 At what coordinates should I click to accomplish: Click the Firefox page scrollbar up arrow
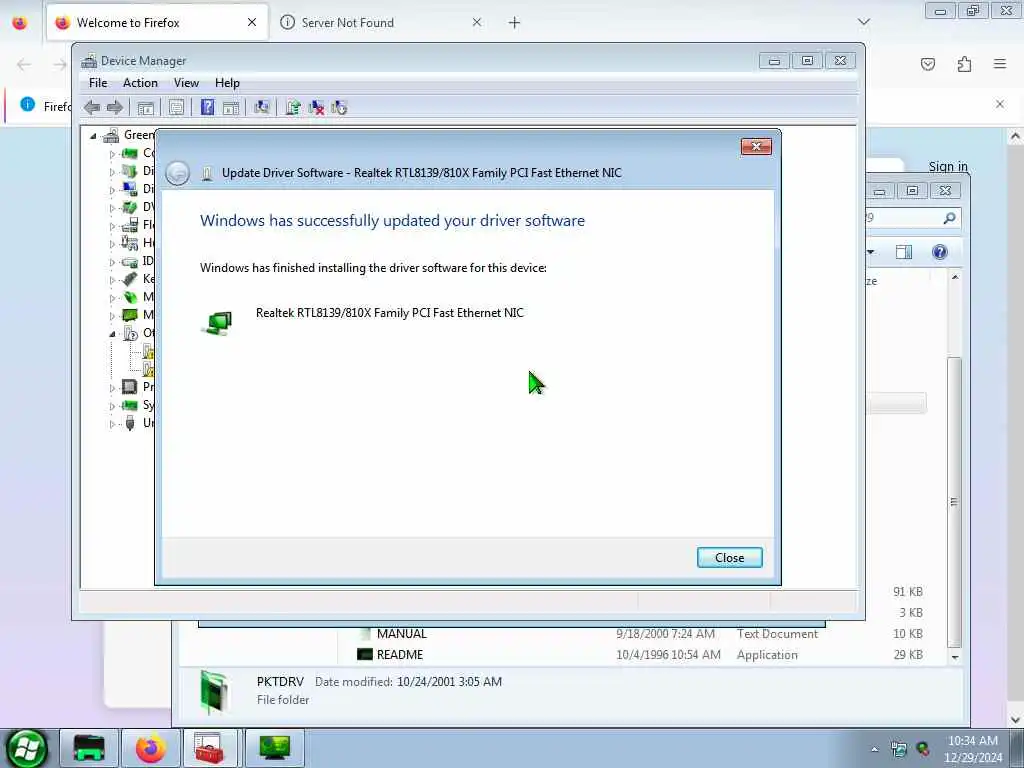pyautogui.click(x=1015, y=136)
